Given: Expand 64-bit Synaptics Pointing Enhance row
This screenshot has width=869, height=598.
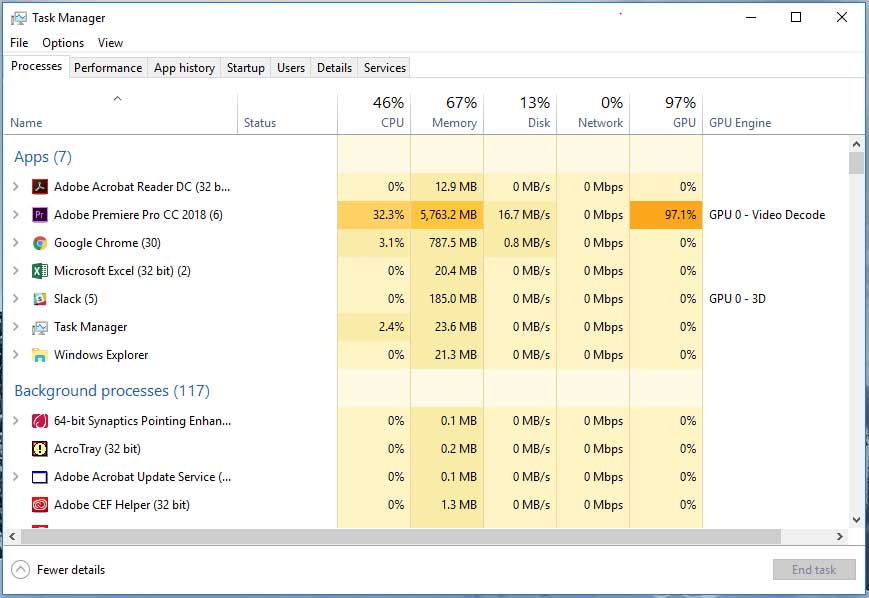Looking at the screenshot, I should (16, 421).
